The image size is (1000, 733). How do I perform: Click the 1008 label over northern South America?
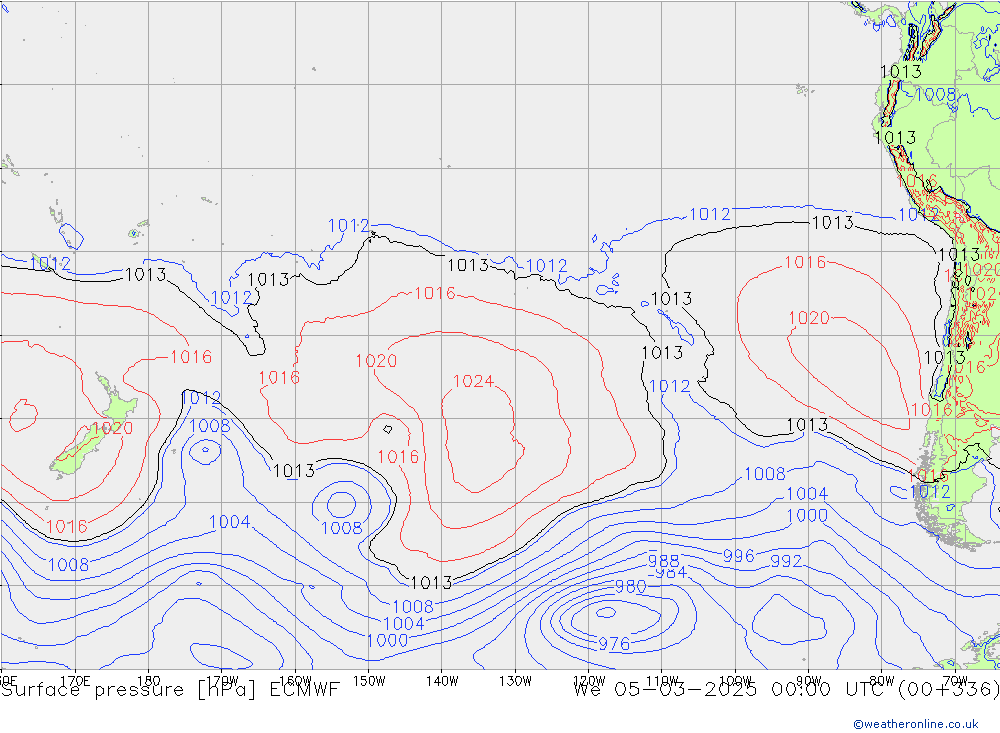(x=936, y=95)
